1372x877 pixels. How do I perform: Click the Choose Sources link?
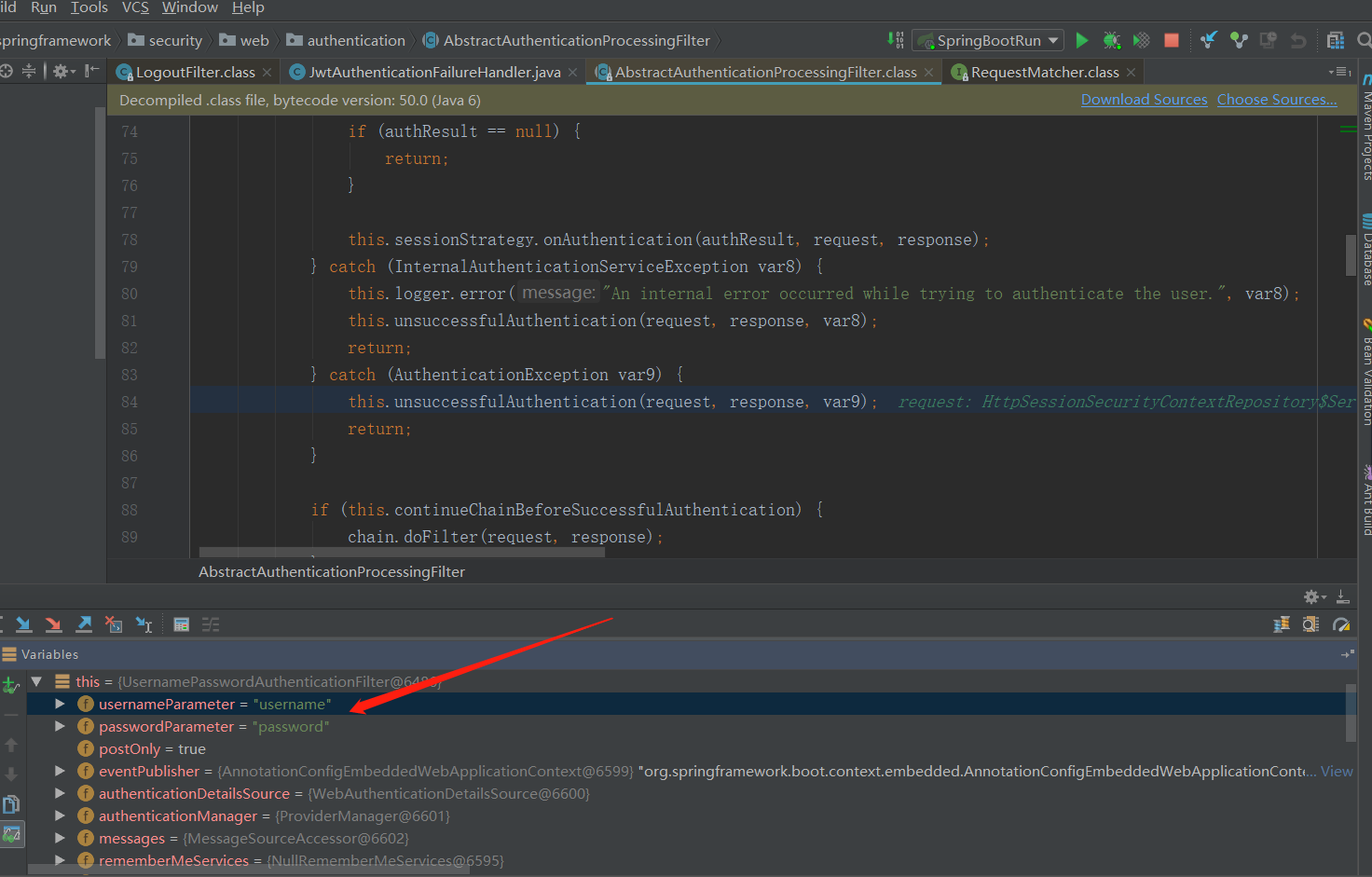coord(1277,99)
